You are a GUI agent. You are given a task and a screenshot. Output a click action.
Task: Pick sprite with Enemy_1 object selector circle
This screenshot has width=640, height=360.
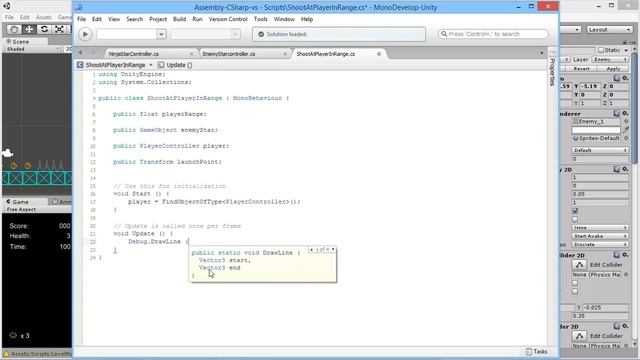coord(626,122)
